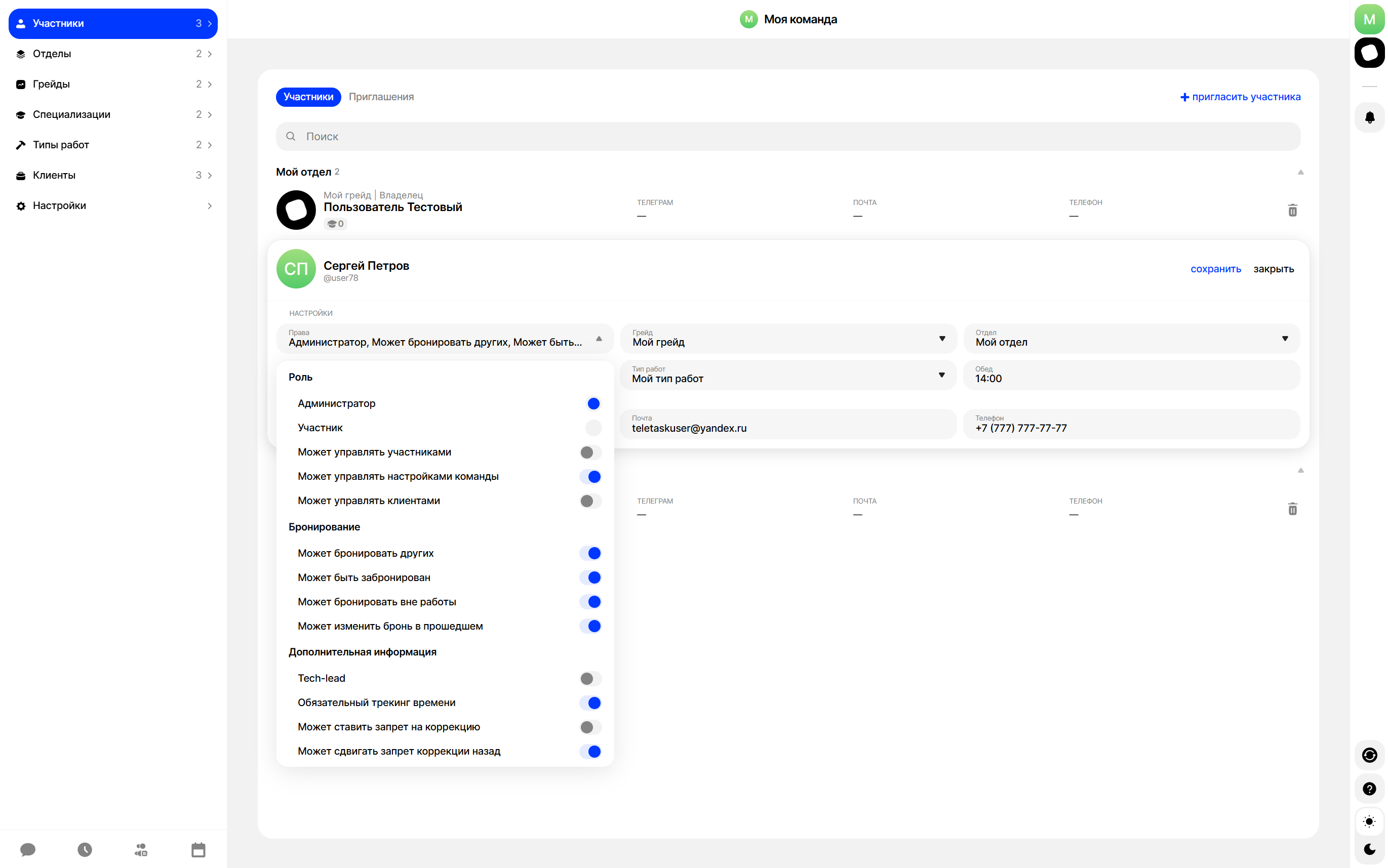The image size is (1388, 868).
Task: Enable Может управлять участниками toggle
Action: coord(590,452)
